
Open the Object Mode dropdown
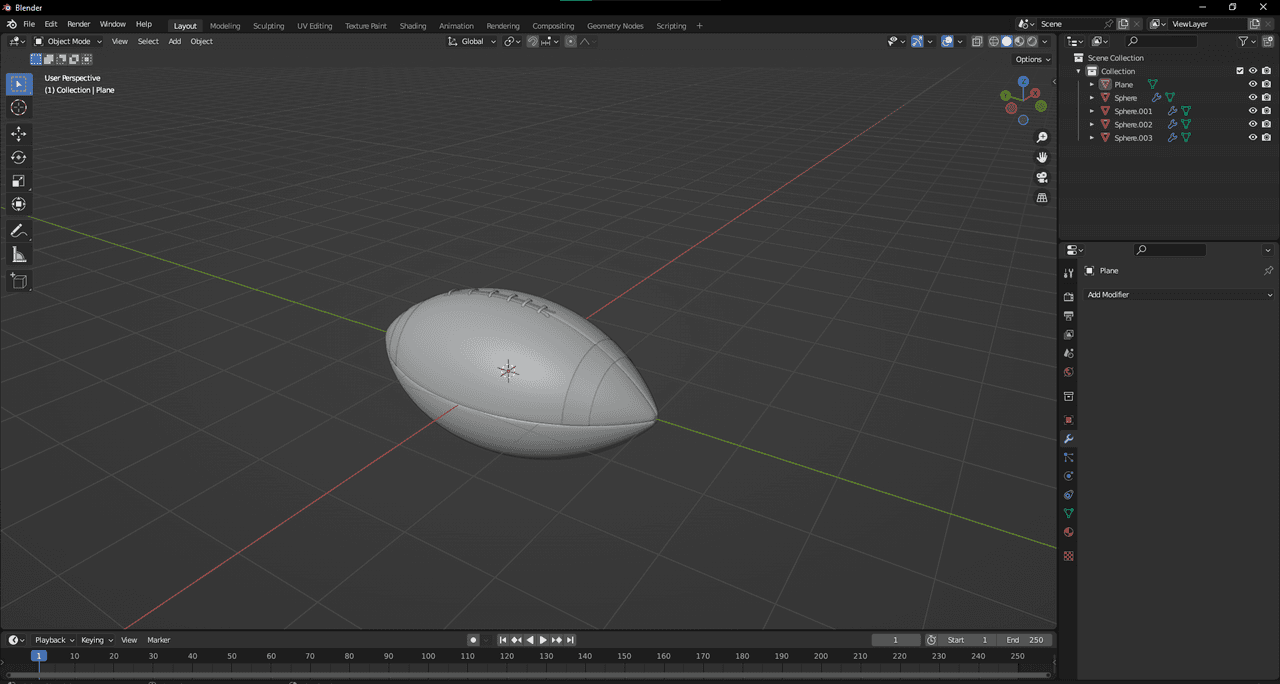[x=68, y=41]
